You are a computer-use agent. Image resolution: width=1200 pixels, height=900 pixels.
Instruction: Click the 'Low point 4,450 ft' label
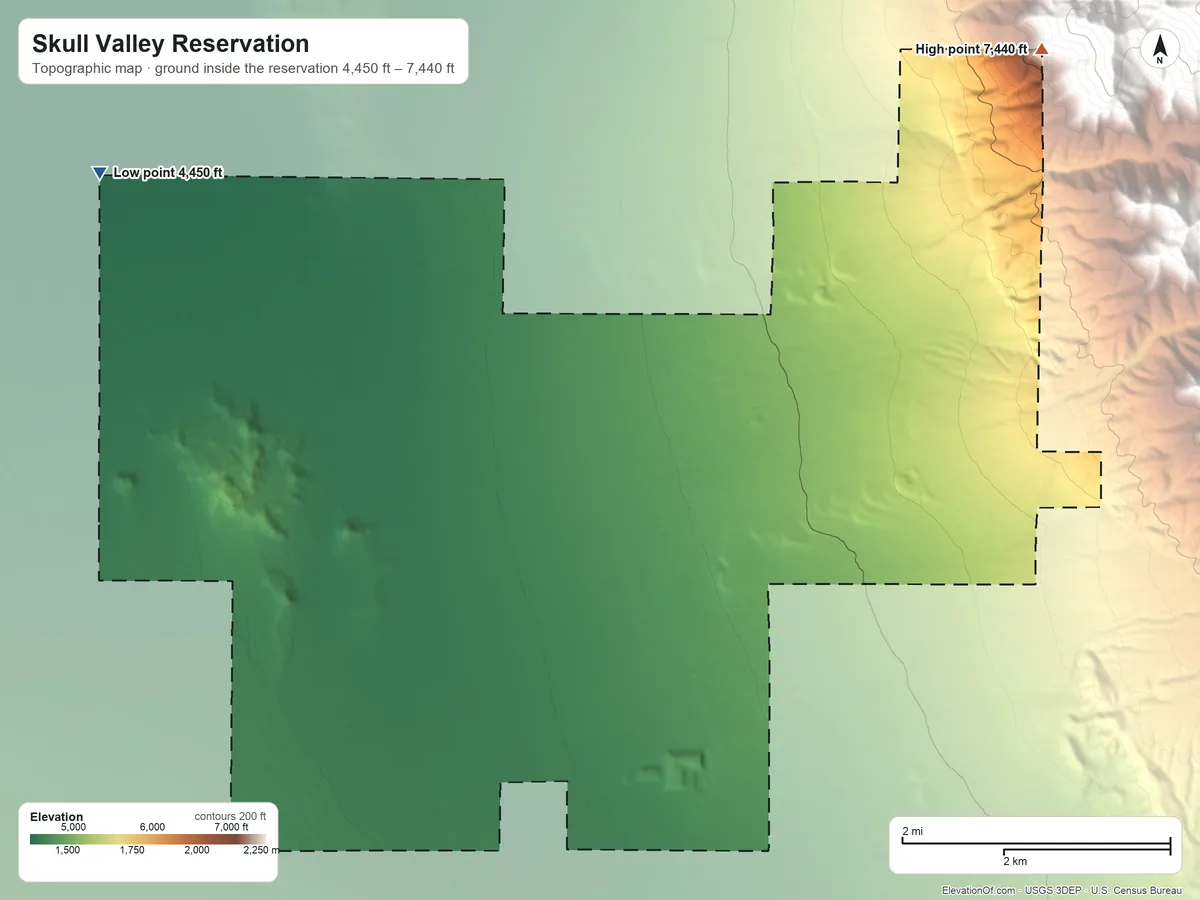pos(167,173)
